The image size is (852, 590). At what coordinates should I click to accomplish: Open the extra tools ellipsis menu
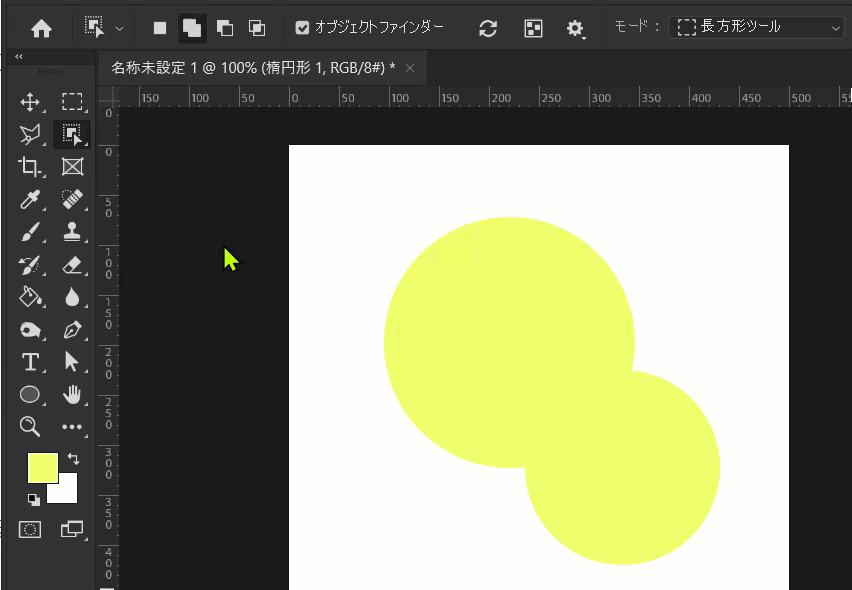coord(72,427)
